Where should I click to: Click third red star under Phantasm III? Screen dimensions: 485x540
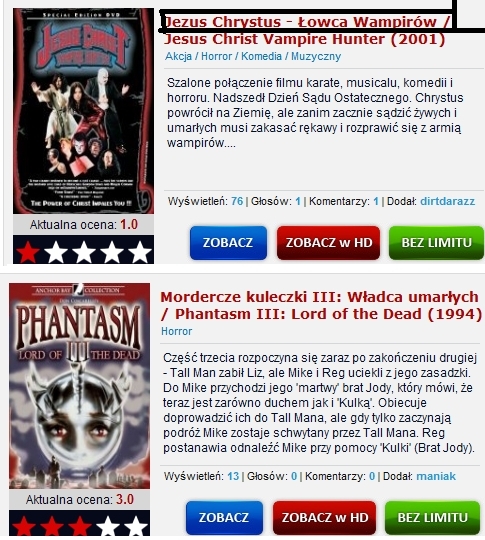pyautogui.click(x=80, y=526)
